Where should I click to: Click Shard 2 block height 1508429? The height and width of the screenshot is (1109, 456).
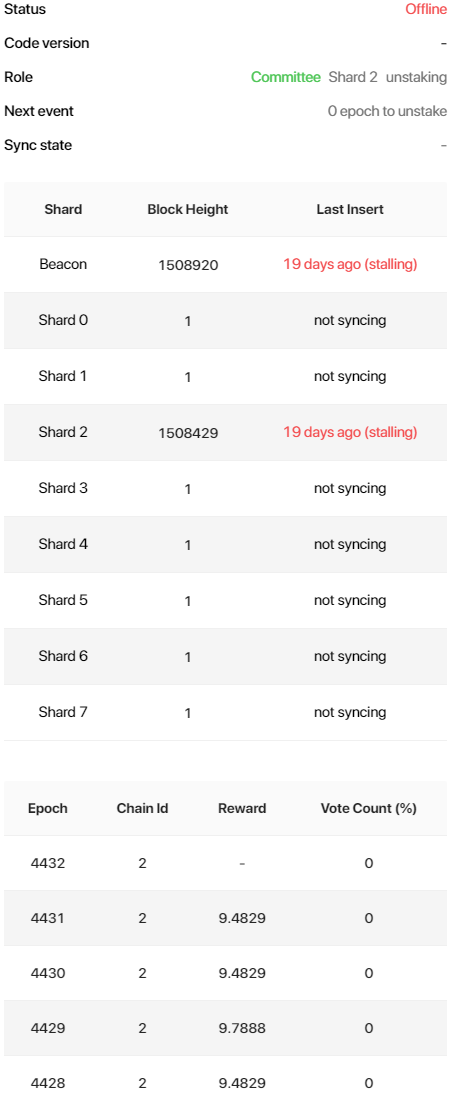(187, 433)
